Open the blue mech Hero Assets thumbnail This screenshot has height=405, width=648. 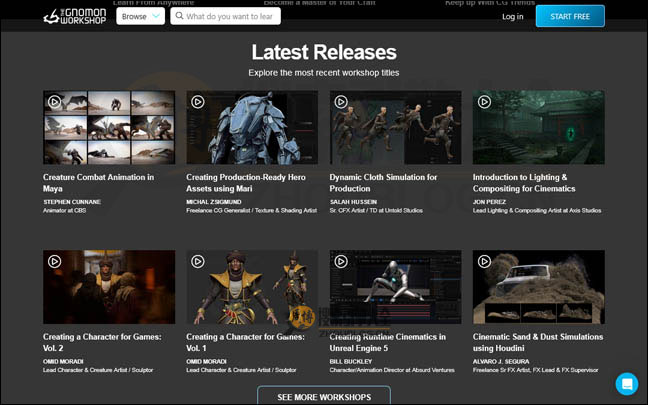[252, 127]
